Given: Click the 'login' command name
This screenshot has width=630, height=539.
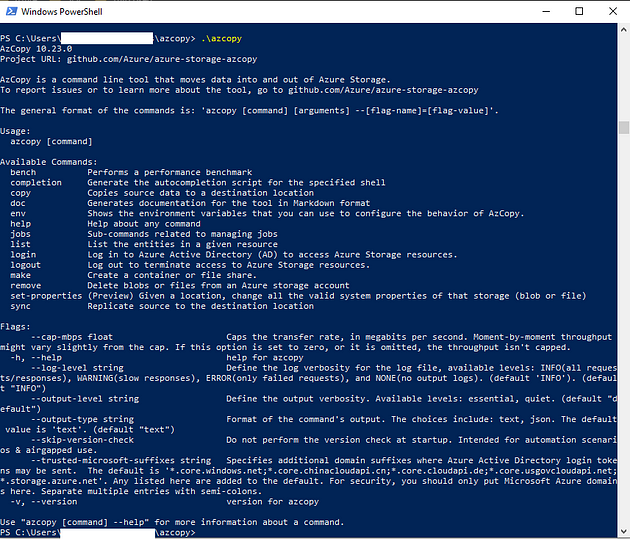Looking at the screenshot, I should [x=23, y=255].
